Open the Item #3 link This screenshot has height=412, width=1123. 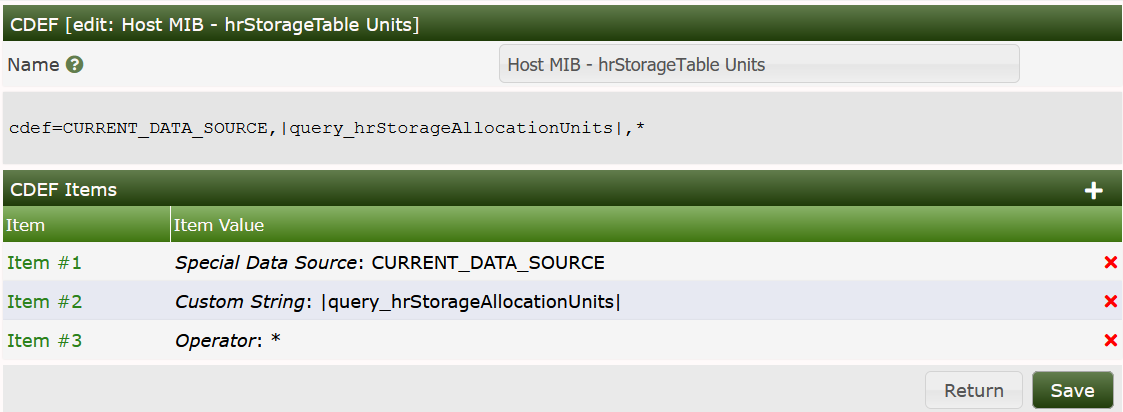(44, 341)
